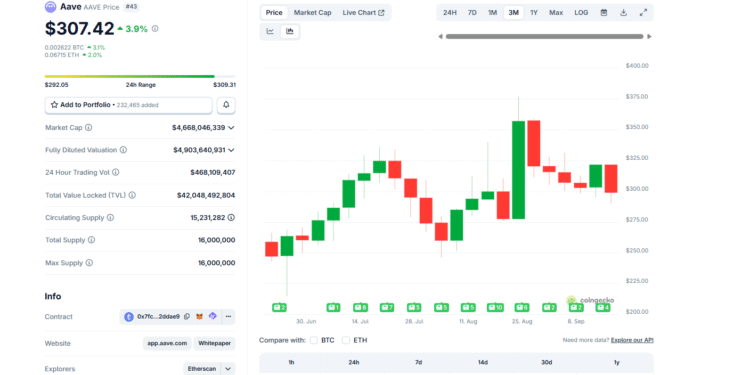The width and height of the screenshot is (750, 375).
Task: Click news marker labeled 8
Action: [361, 308]
